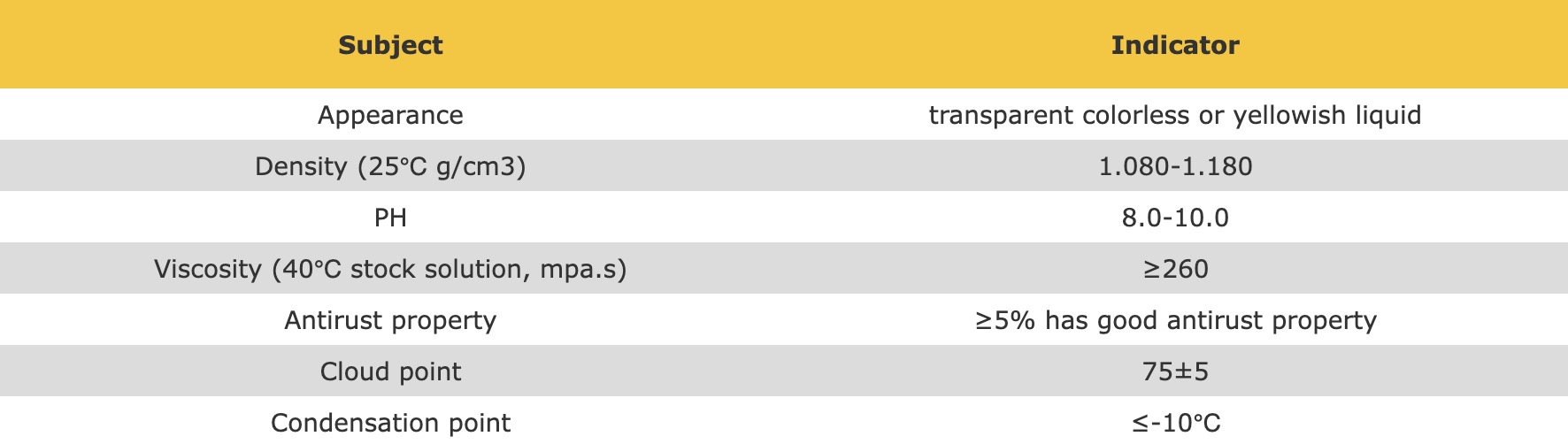The height and width of the screenshot is (444, 1568).
Task: Select the Antirust property label
Action: click(390, 320)
